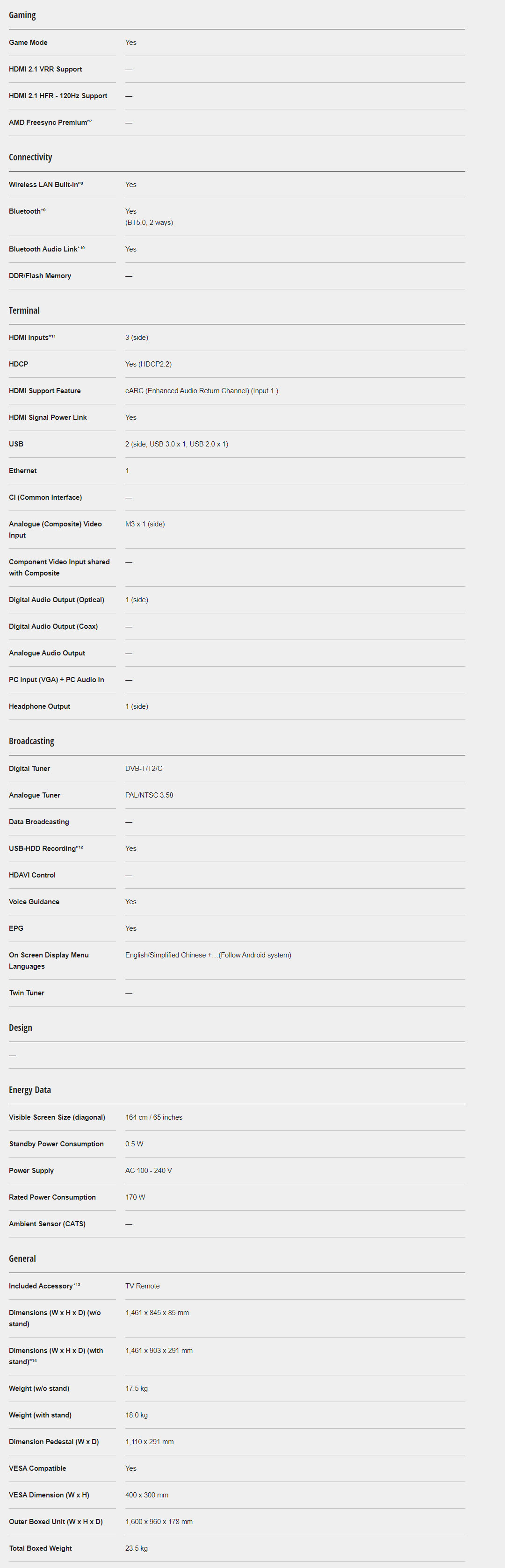
Task: Click the eARC Enhanced Audio Return Channel text
Action: 201,391
